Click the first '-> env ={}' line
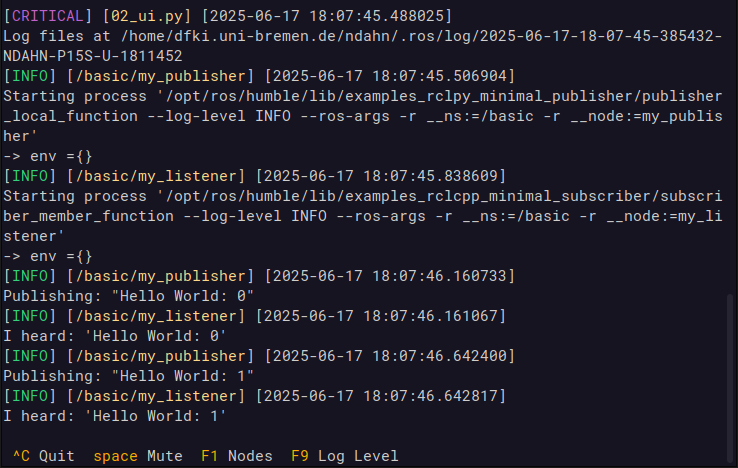Viewport: 738px width, 468px height. point(48,156)
